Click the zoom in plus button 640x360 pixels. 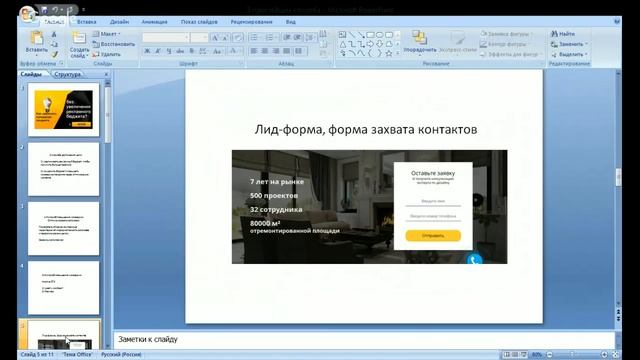tap(604, 355)
